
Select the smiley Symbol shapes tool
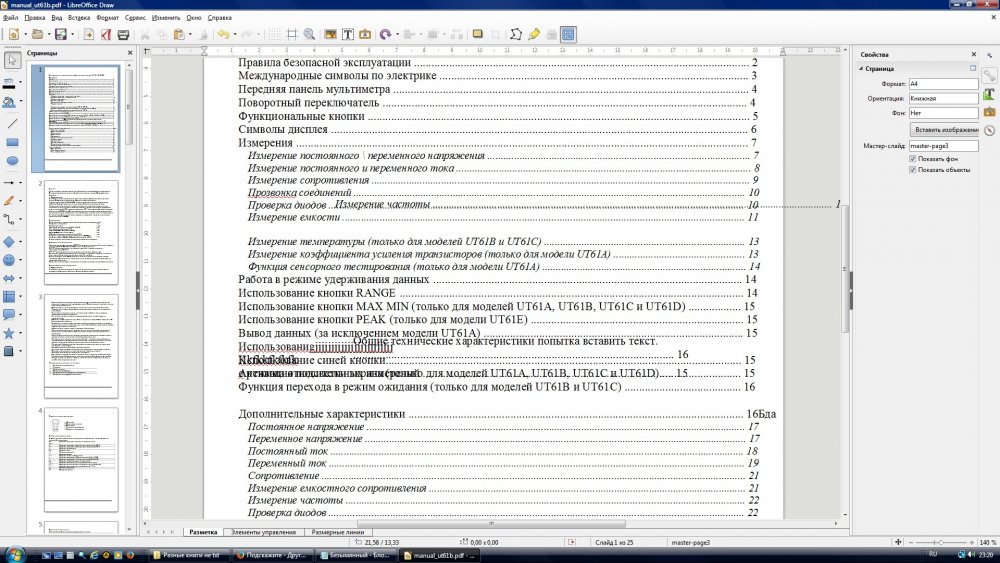tap(9, 260)
